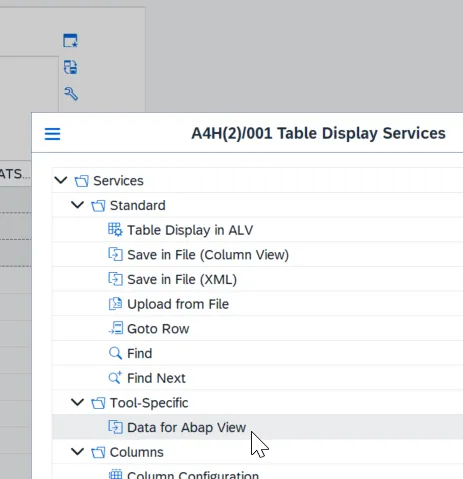Image resolution: width=463 pixels, height=479 pixels.
Task: Click the Columns folder icon
Action: [x=98, y=452]
